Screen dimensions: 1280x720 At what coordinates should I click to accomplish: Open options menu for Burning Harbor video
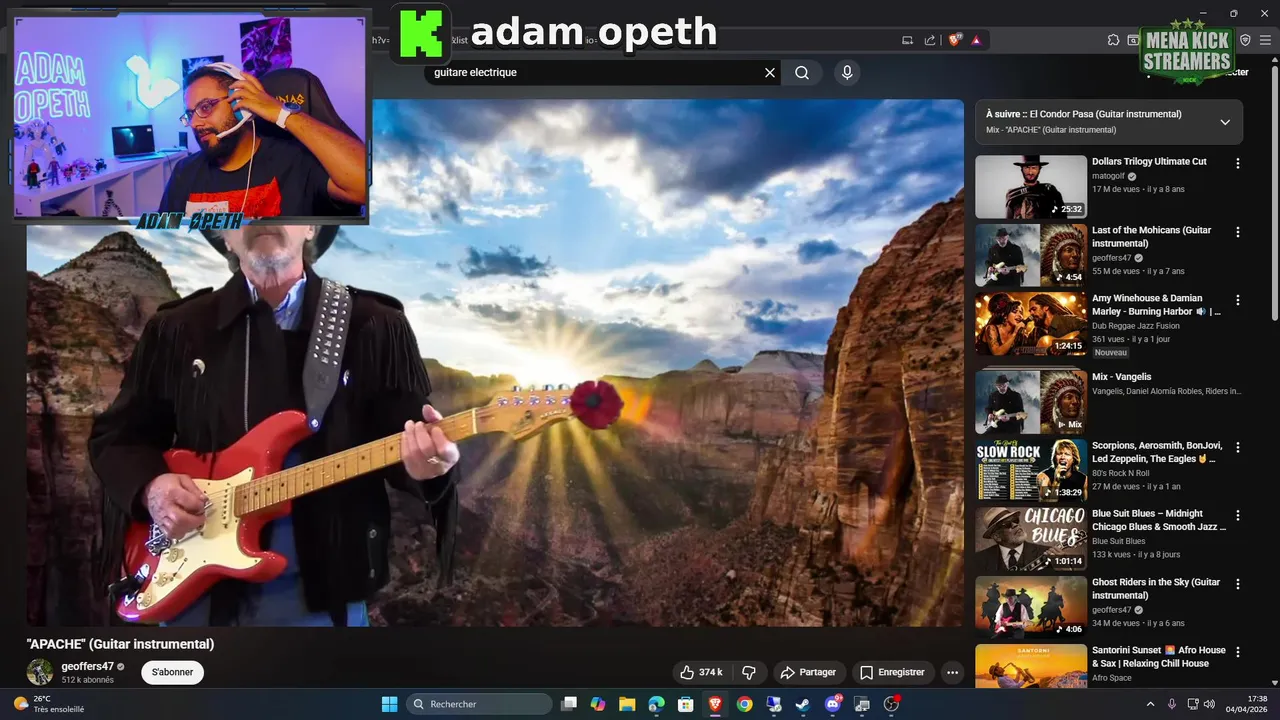point(1238,300)
